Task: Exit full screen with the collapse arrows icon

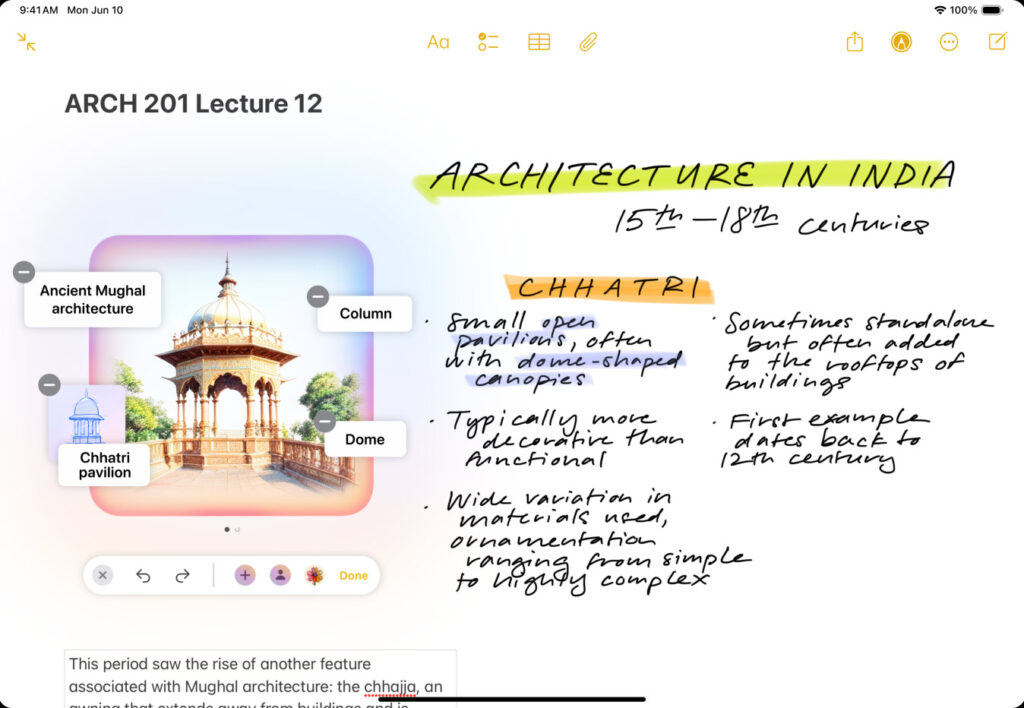Action: tap(27, 42)
